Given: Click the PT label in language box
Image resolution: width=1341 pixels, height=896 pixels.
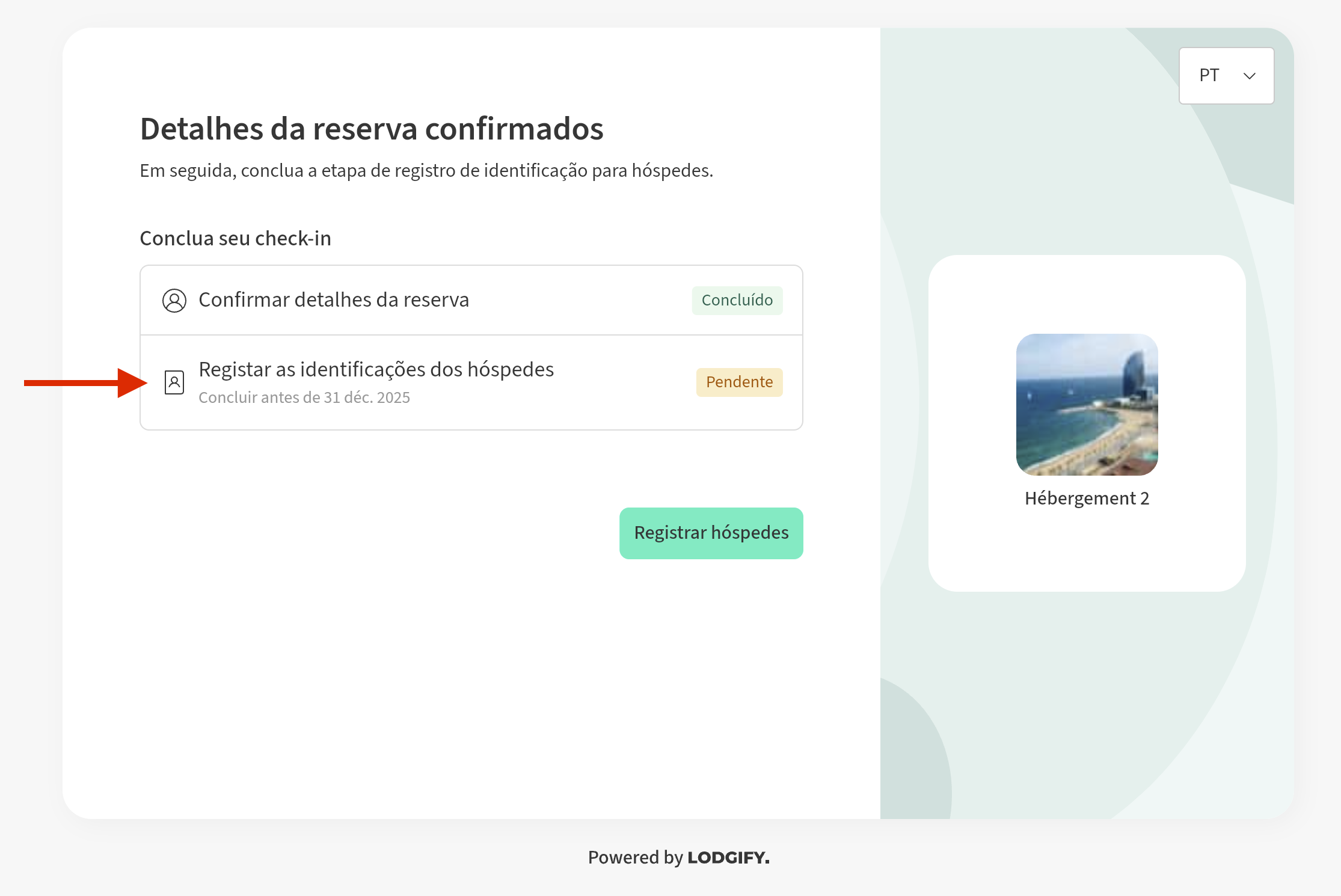Looking at the screenshot, I should (1209, 76).
